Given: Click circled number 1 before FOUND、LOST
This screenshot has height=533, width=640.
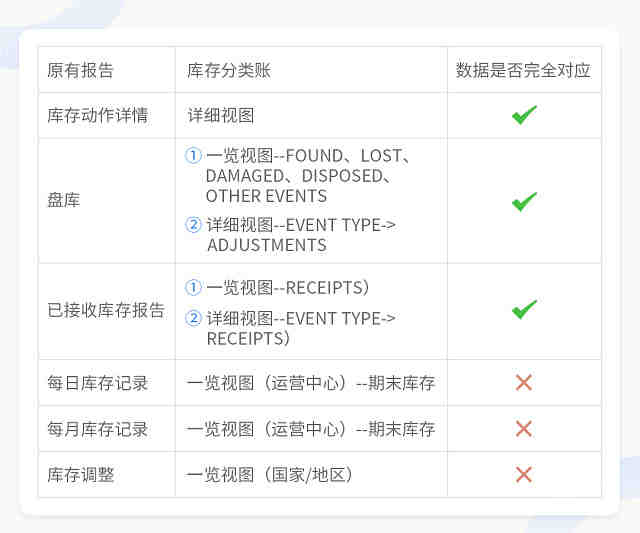Looking at the screenshot, I should click(193, 155).
